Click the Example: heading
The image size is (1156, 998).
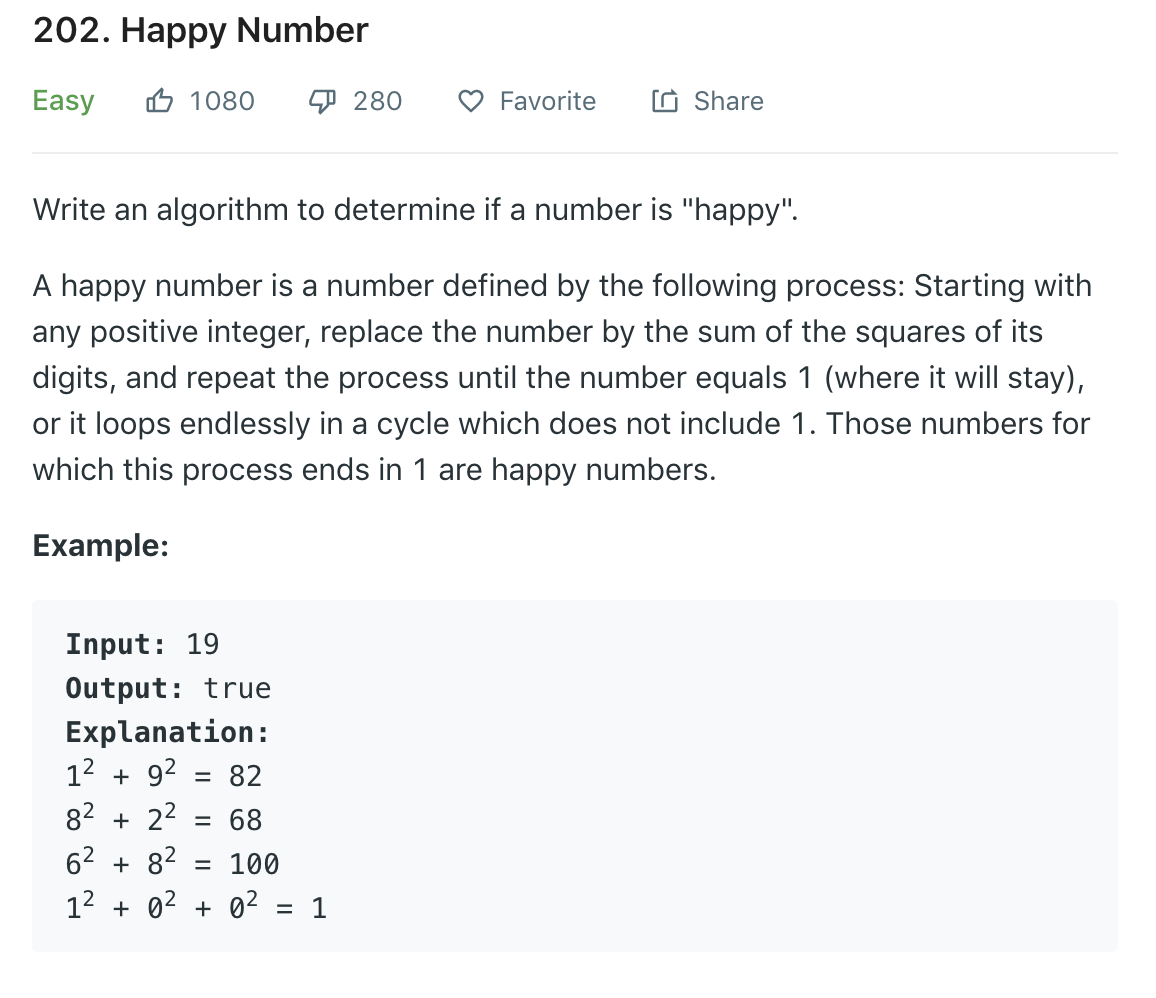(100, 545)
